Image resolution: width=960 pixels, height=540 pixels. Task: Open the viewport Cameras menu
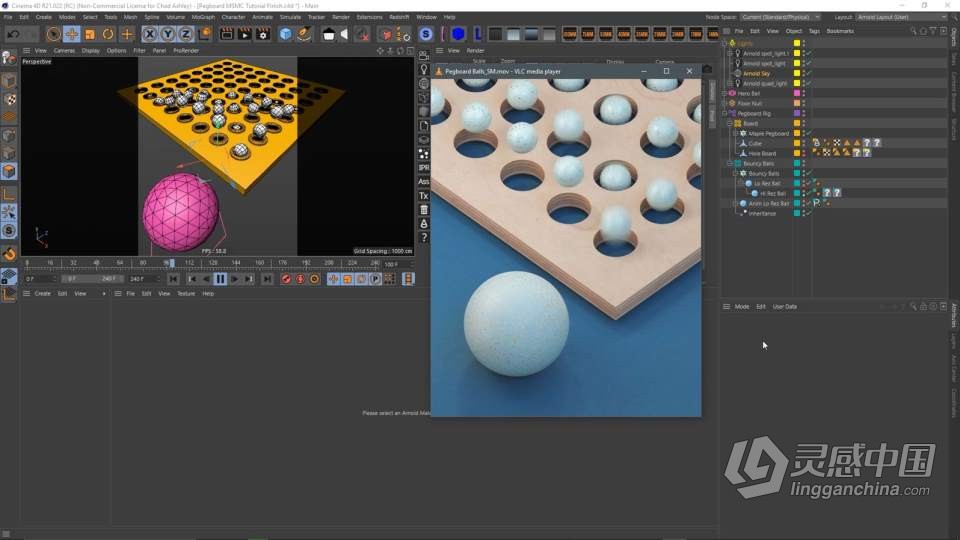64,51
